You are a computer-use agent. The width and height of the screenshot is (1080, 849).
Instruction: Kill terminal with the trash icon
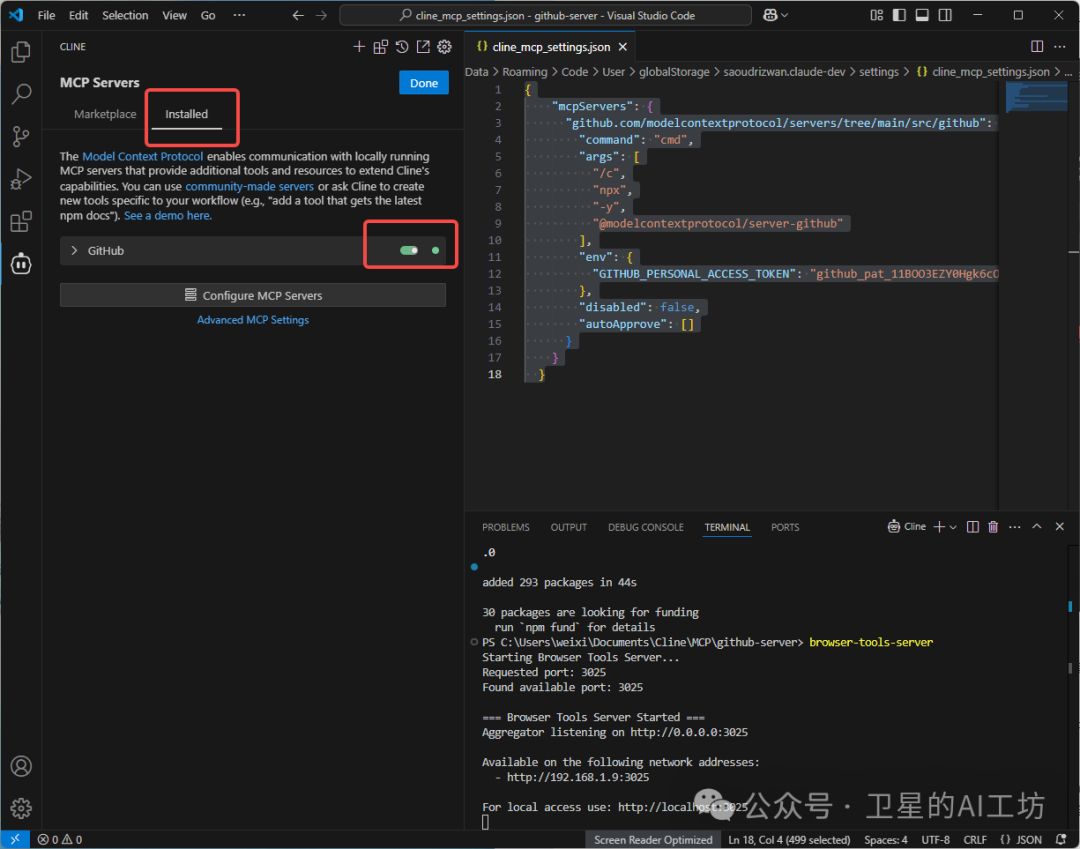coord(993,527)
